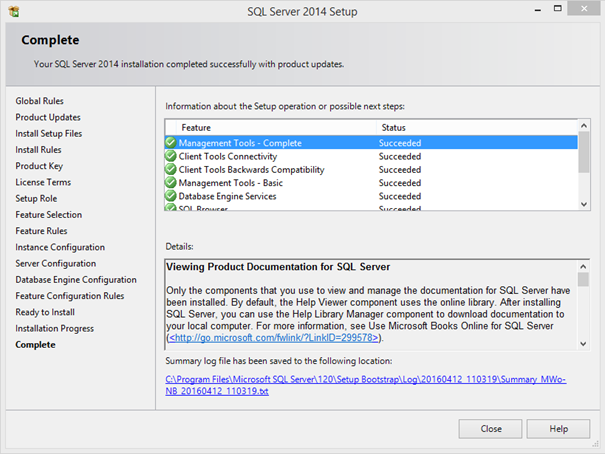Click the License Terms step

click(x=43, y=182)
